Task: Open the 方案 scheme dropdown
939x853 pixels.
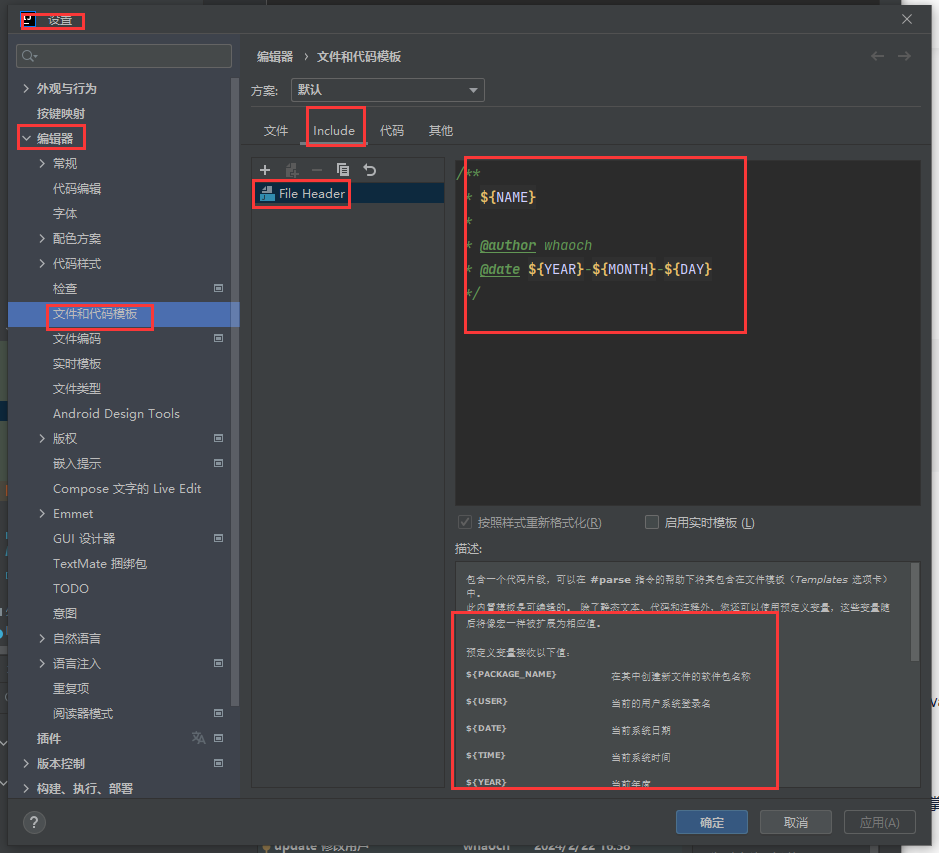Action: [387, 90]
